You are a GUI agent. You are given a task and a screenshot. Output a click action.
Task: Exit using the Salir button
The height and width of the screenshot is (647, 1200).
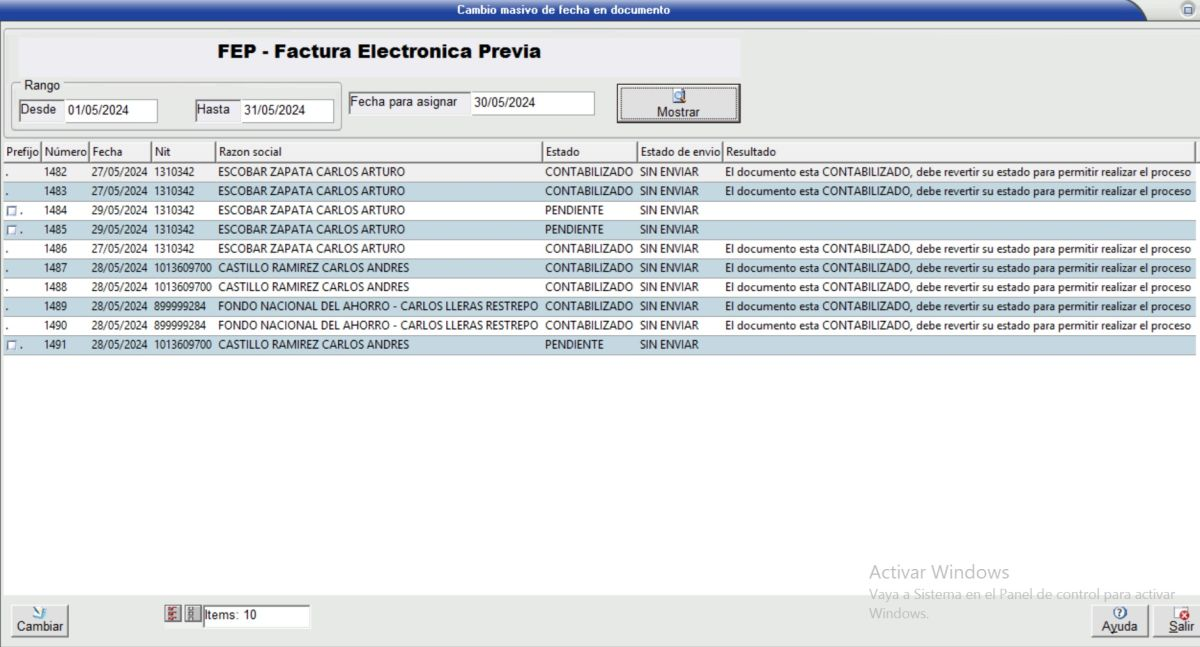click(x=1181, y=620)
